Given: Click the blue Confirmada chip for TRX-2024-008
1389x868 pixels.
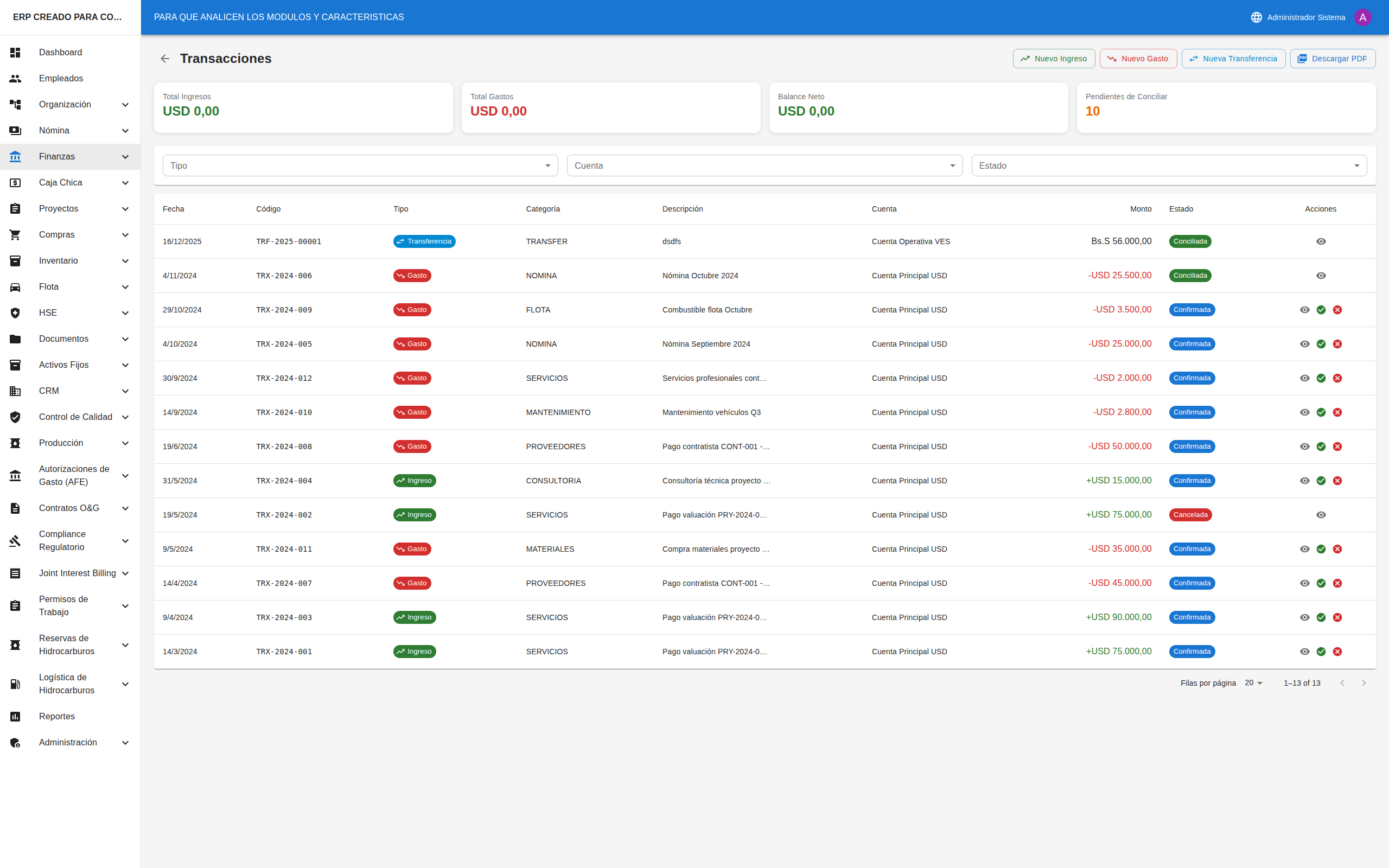Looking at the screenshot, I should pyautogui.click(x=1192, y=446).
